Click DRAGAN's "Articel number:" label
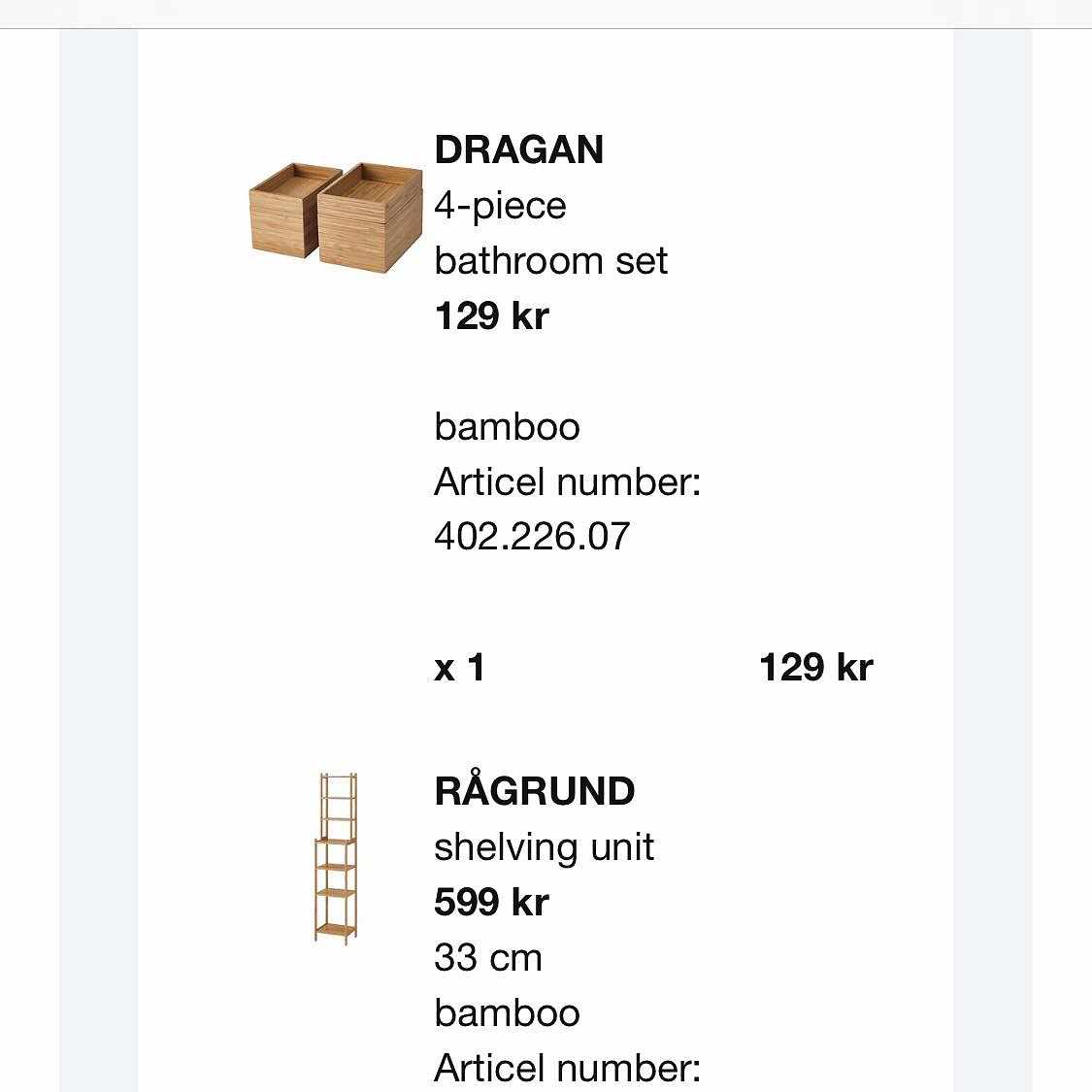 click(567, 482)
